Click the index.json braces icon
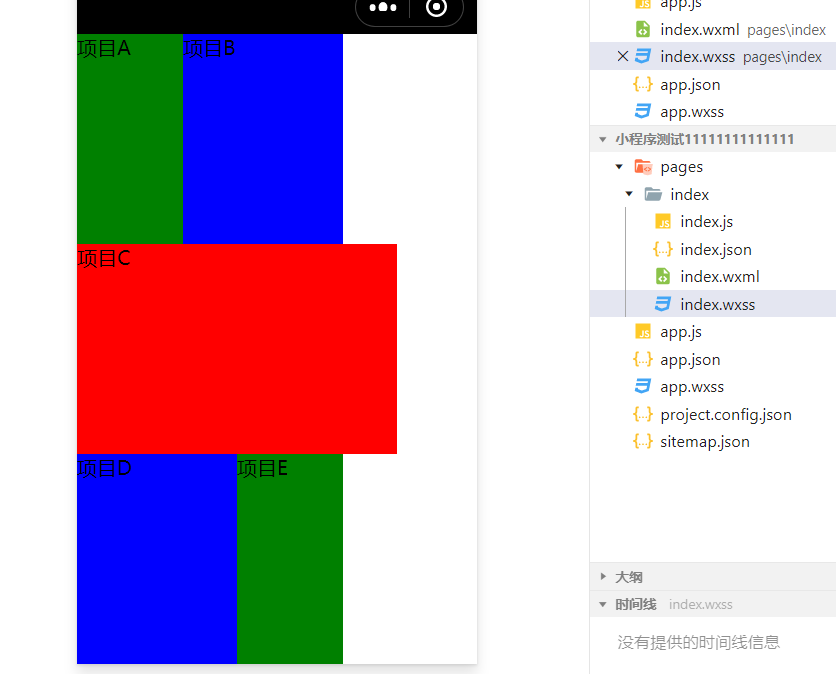 pyautogui.click(x=663, y=249)
